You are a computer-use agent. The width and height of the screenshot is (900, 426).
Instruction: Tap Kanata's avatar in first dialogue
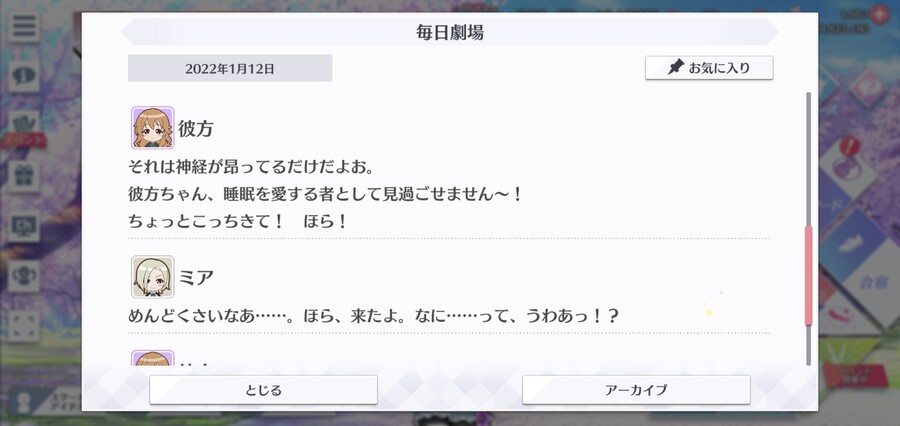pyautogui.click(x=153, y=127)
